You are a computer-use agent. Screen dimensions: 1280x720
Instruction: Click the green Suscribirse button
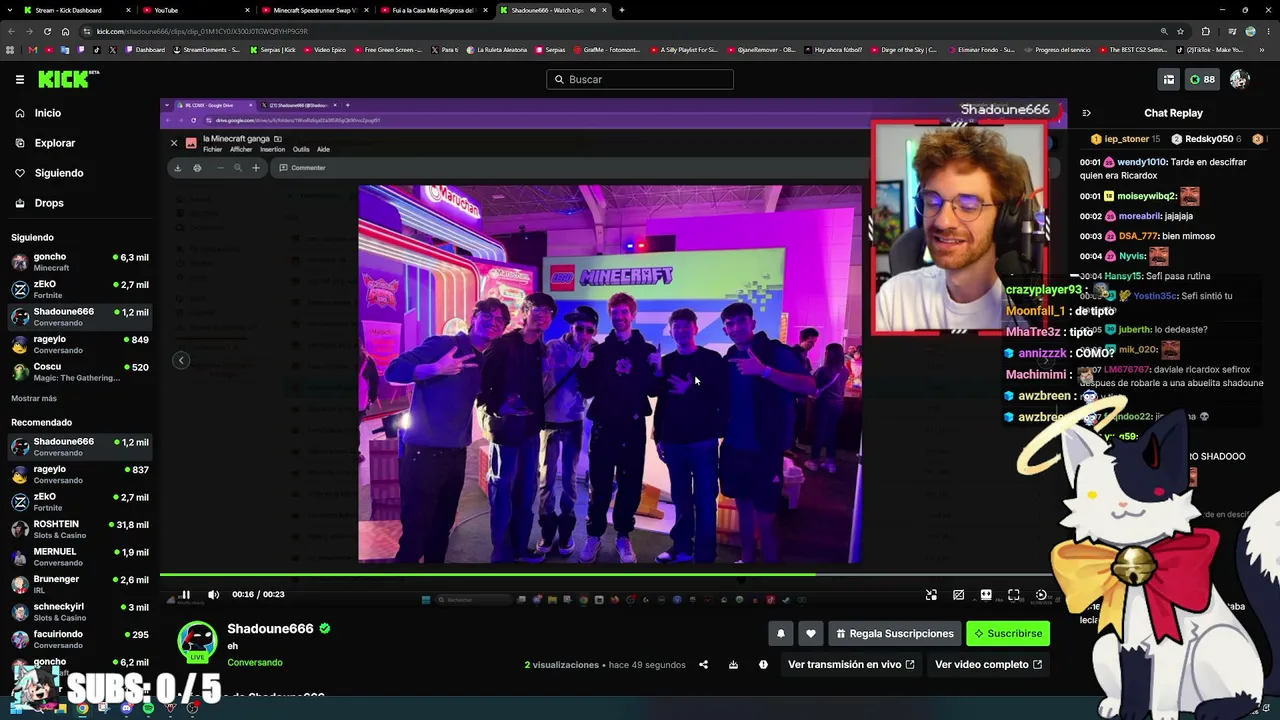1007,633
